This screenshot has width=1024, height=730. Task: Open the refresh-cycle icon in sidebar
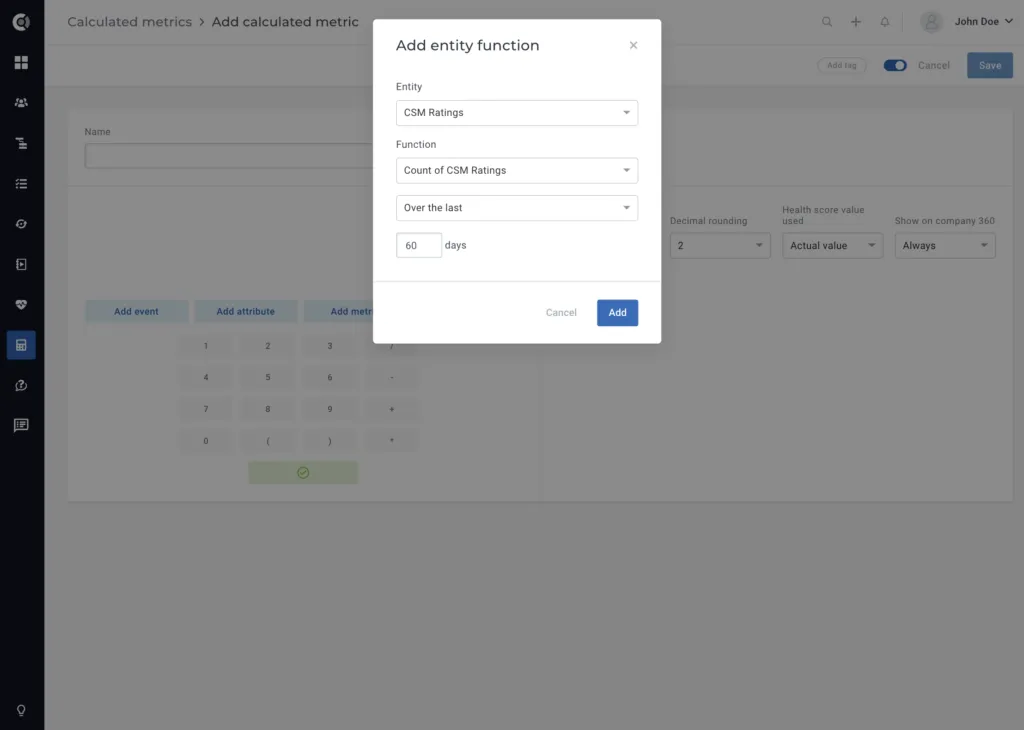pos(21,224)
